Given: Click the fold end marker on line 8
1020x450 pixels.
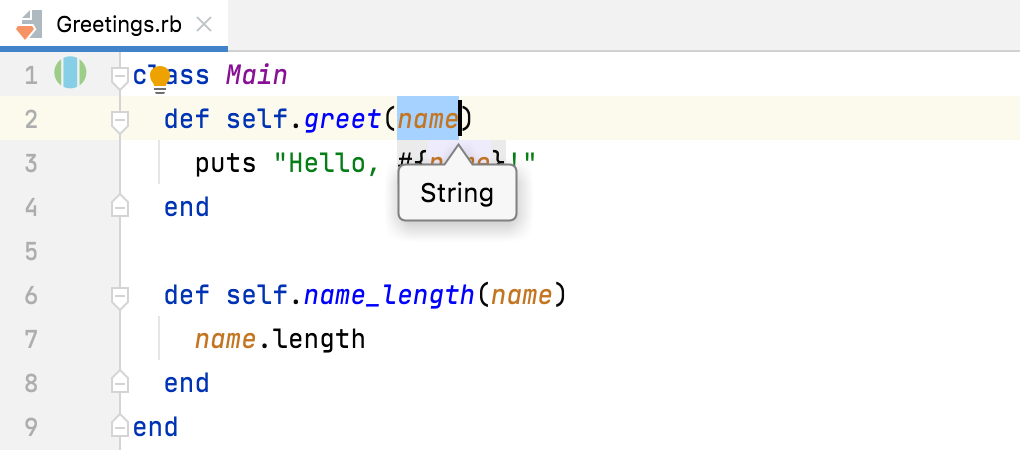Looking at the screenshot, I should tap(120, 383).
